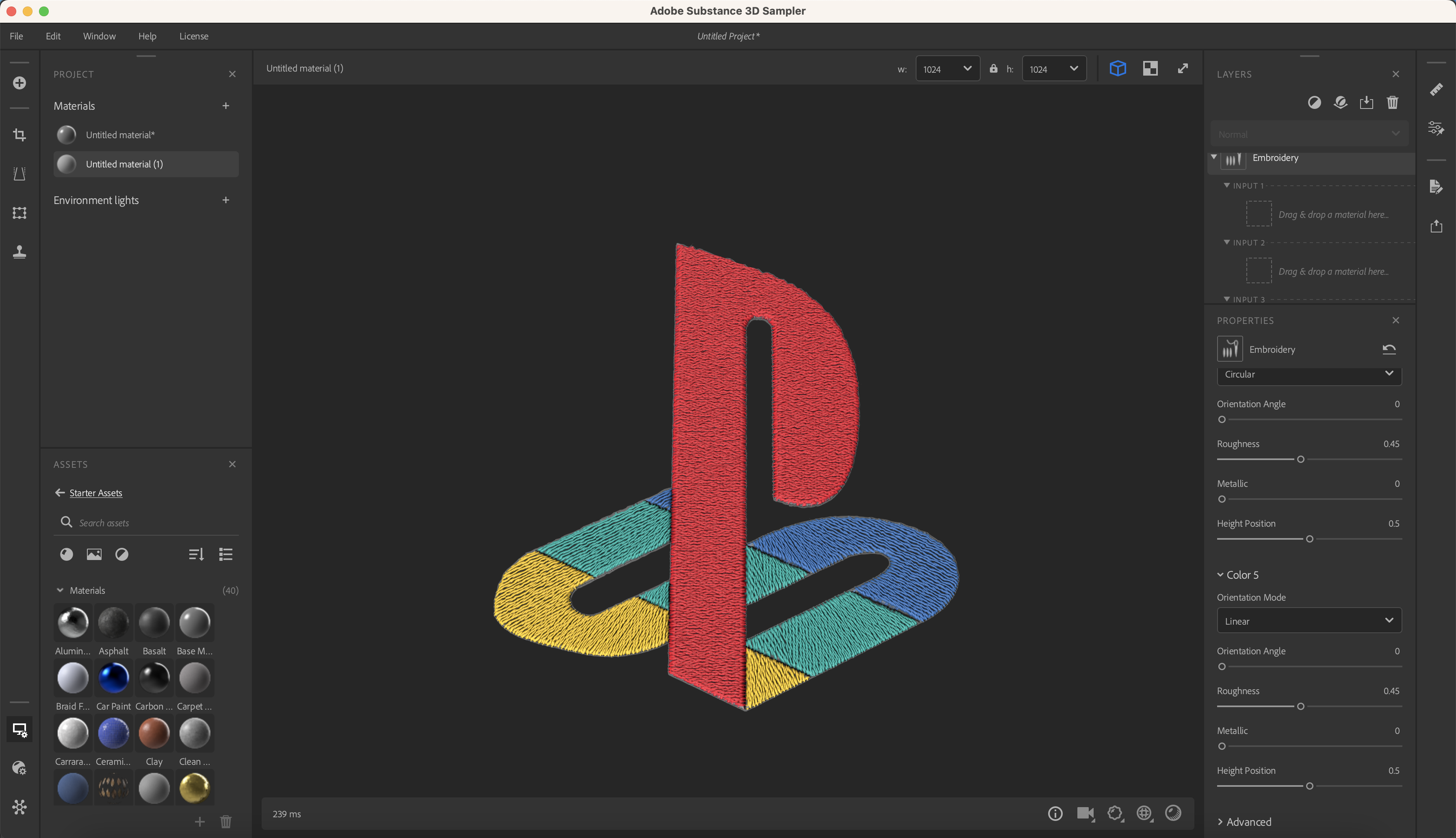Image resolution: width=1456 pixels, height=838 pixels.
Task: Click the import layer icon
Action: coord(1366,102)
